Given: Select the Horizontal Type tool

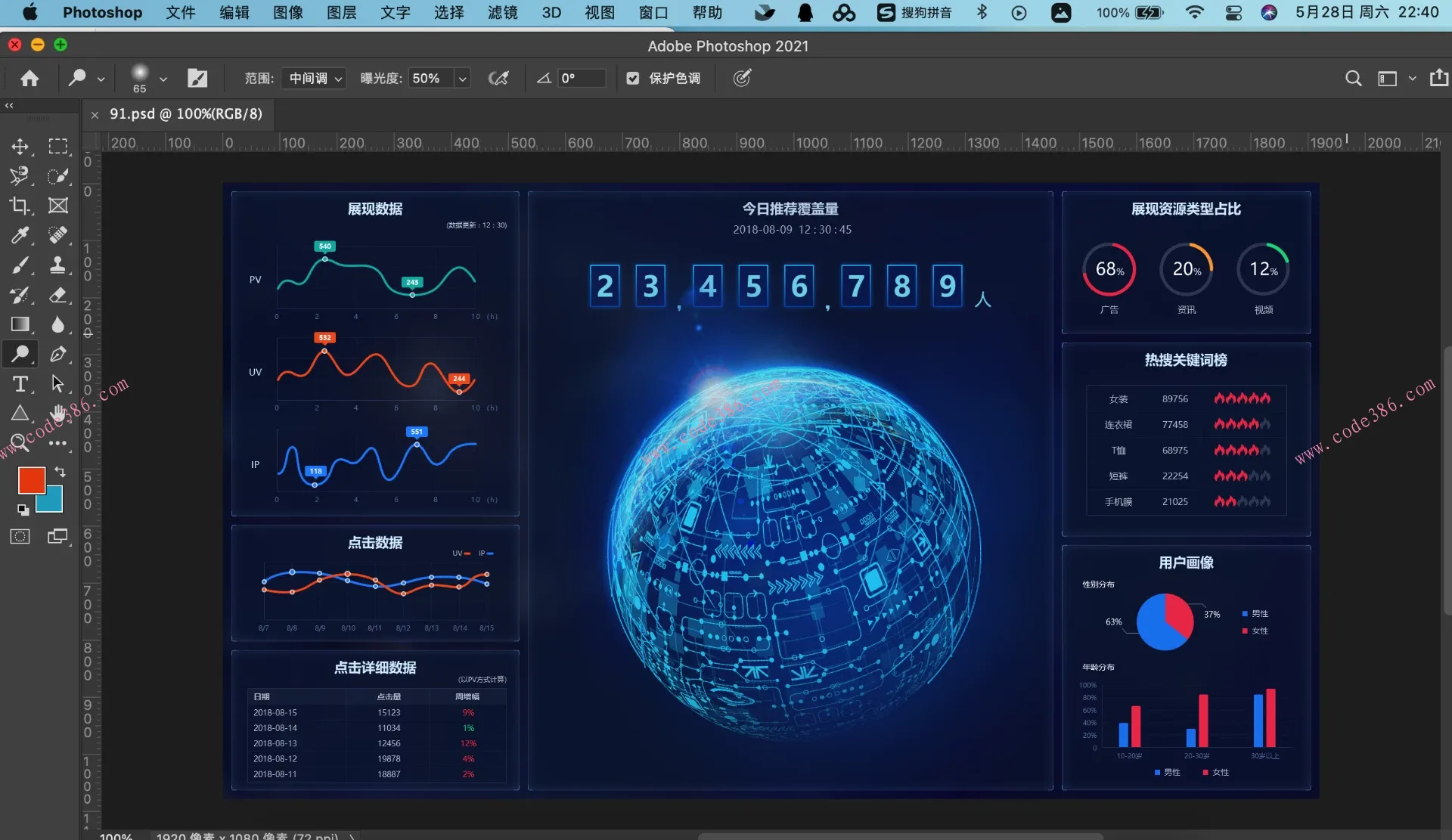Looking at the screenshot, I should click(x=20, y=384).
